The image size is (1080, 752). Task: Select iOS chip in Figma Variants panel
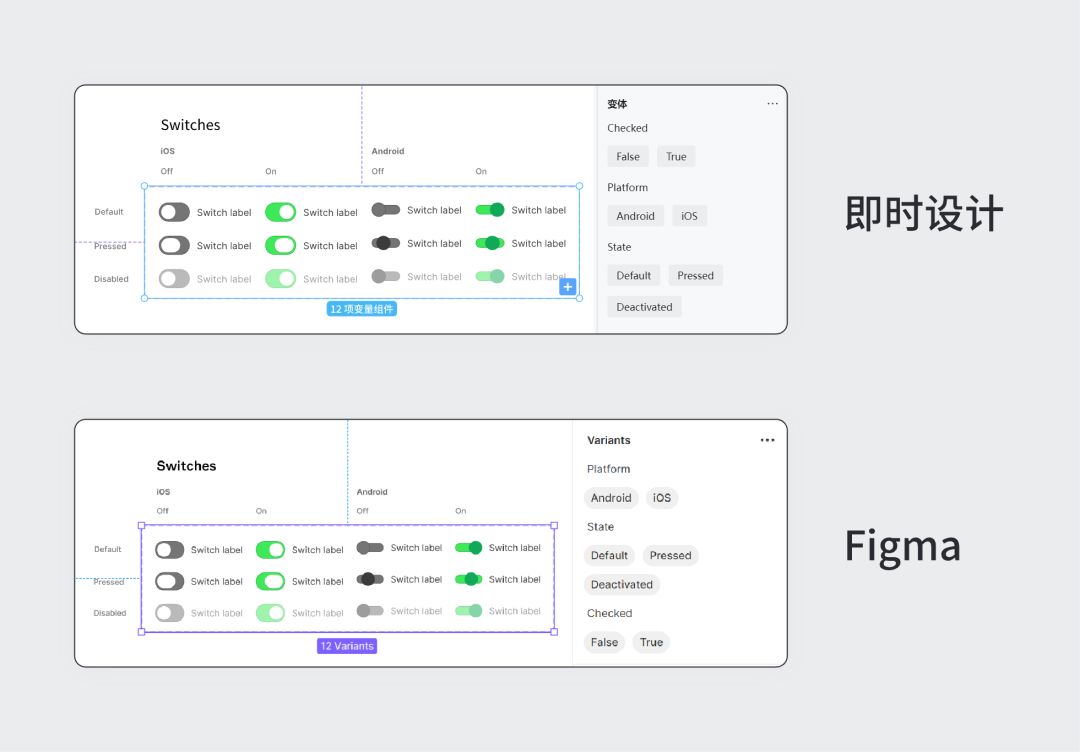tap(661, 498)
